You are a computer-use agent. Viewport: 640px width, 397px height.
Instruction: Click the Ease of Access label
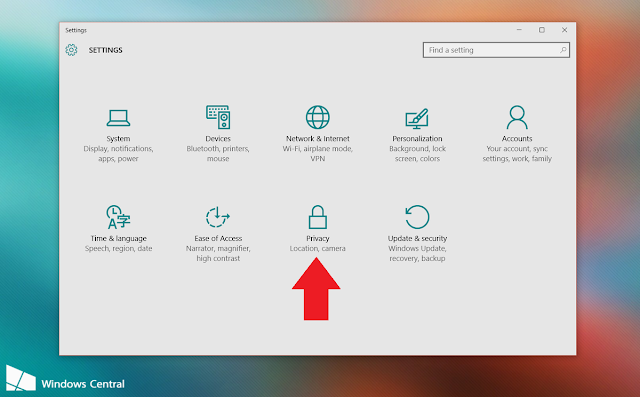click(218, 238)
